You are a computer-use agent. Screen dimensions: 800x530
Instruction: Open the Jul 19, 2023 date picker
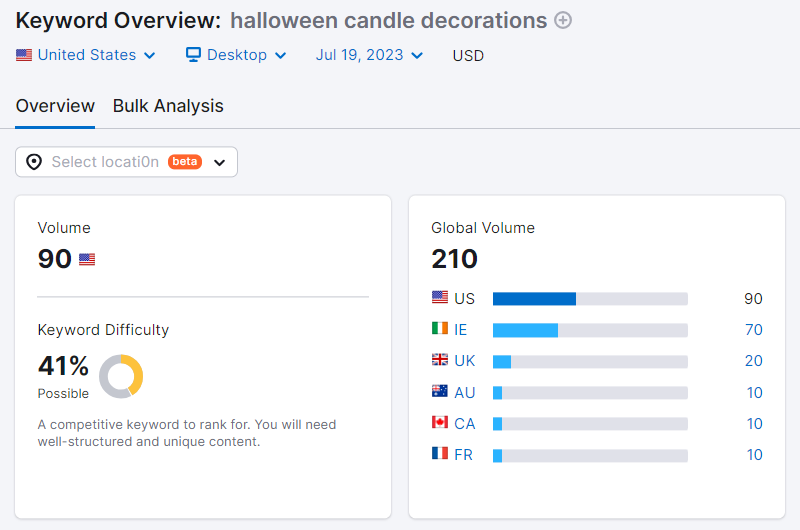click(x=369, y=55)
